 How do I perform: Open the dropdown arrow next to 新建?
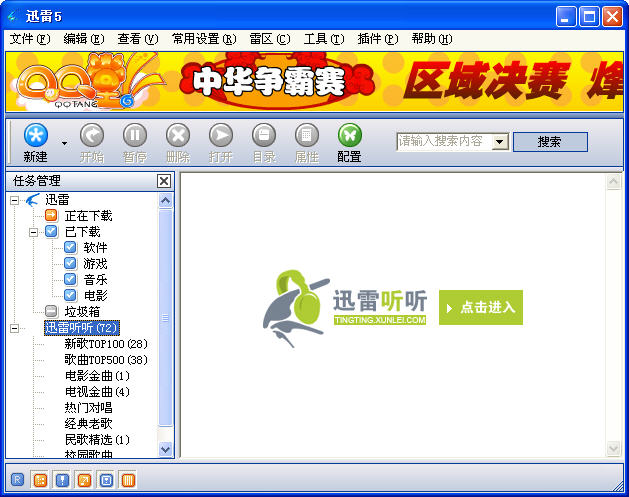64,143
